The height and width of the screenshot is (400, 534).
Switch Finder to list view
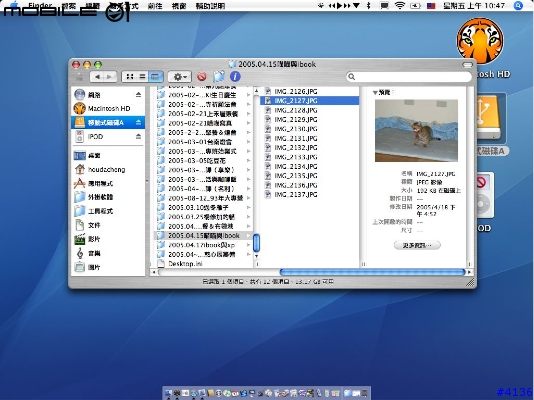[x=142, y=77]
